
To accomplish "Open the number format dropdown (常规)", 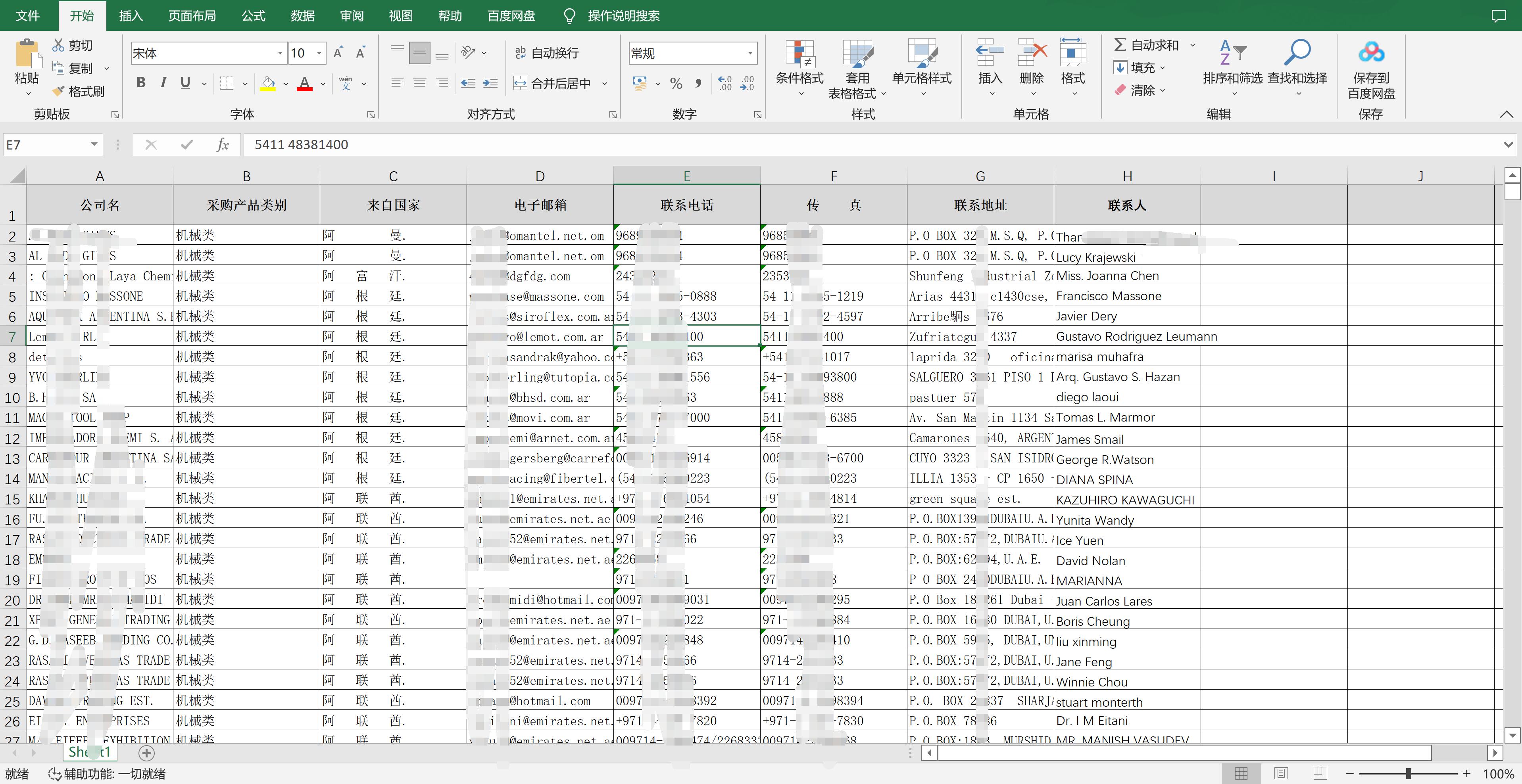I will click(x=750, y=53).
